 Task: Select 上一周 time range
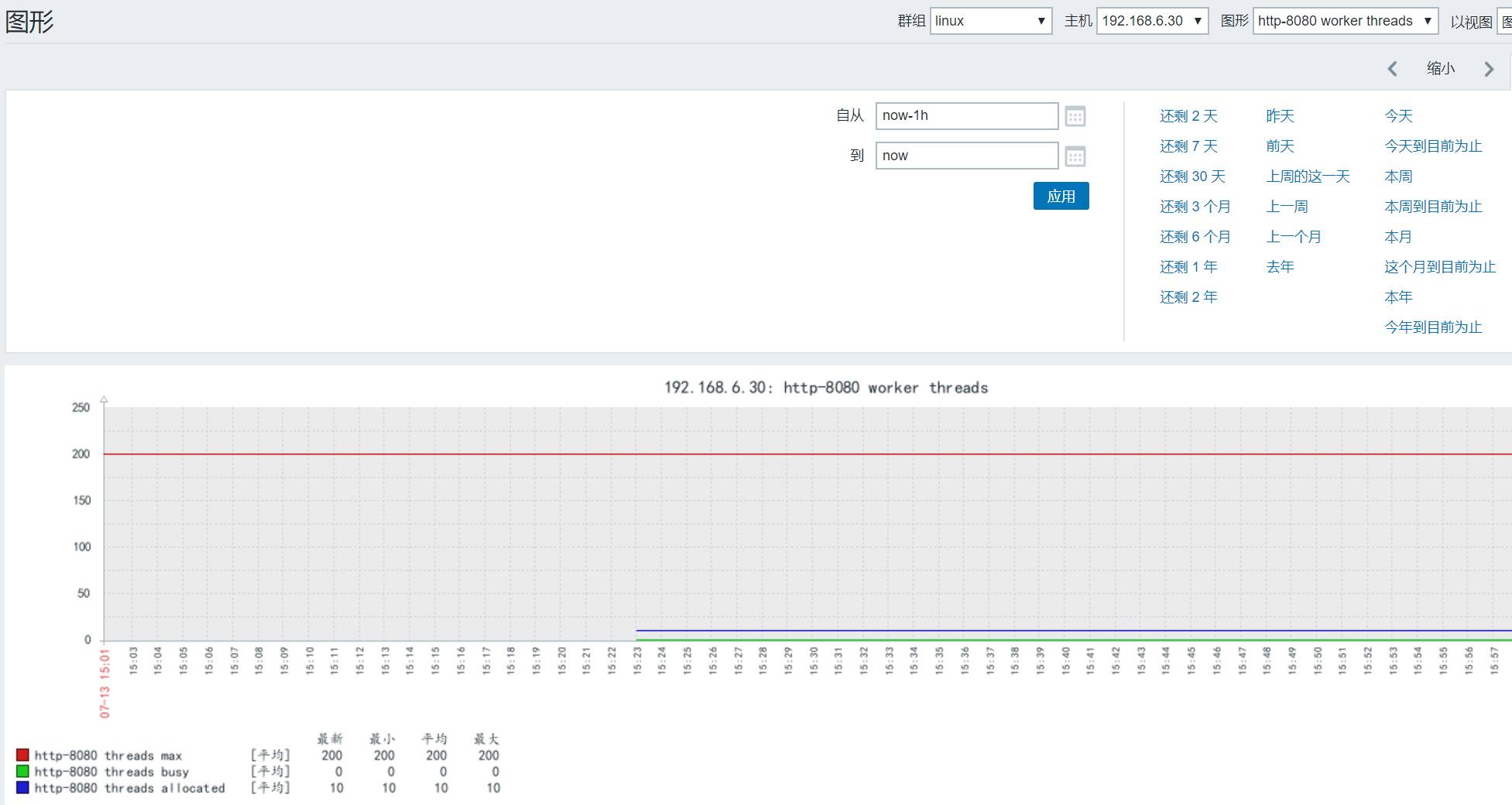click(1287, 207)
